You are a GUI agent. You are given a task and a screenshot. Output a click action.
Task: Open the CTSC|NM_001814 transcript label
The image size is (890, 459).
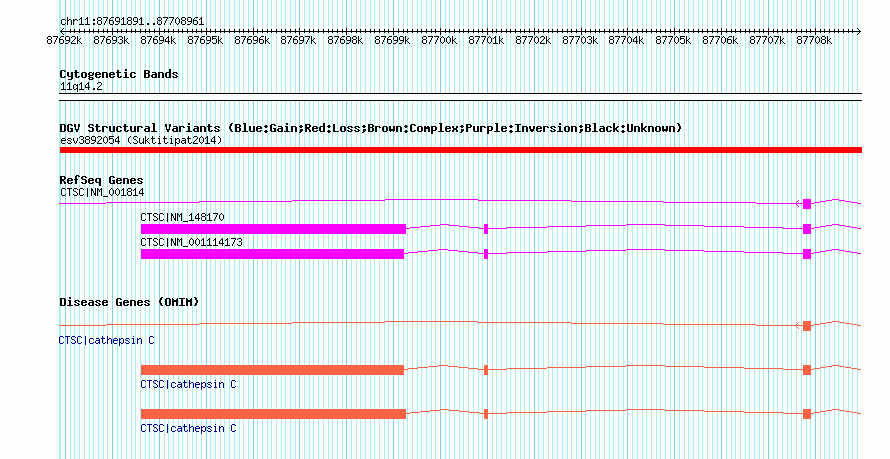coord(102,192)
